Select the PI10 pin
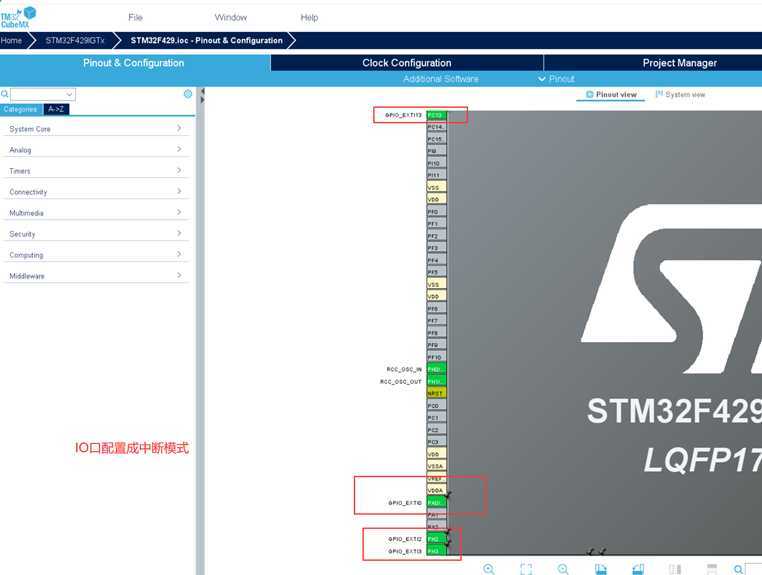762x575 pixels. coord(436,163)
